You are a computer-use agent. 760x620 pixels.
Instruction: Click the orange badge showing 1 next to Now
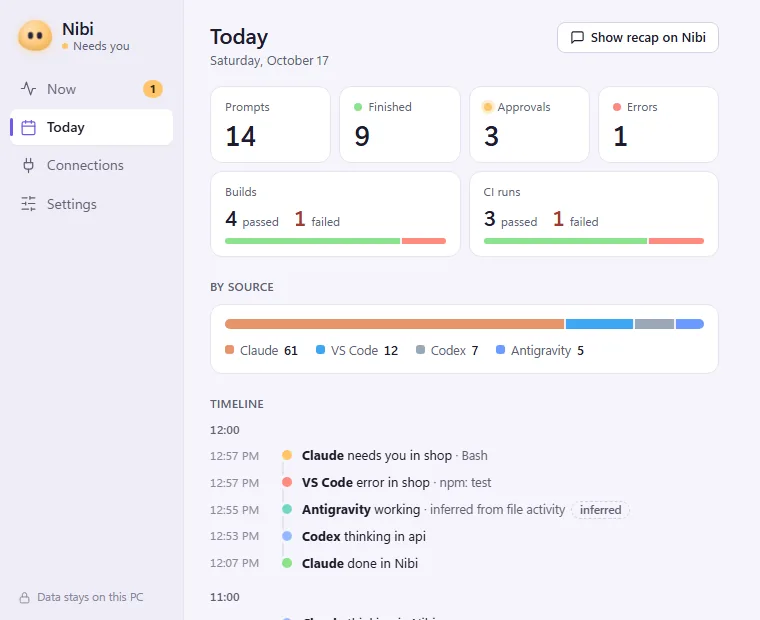coord(153,89)
